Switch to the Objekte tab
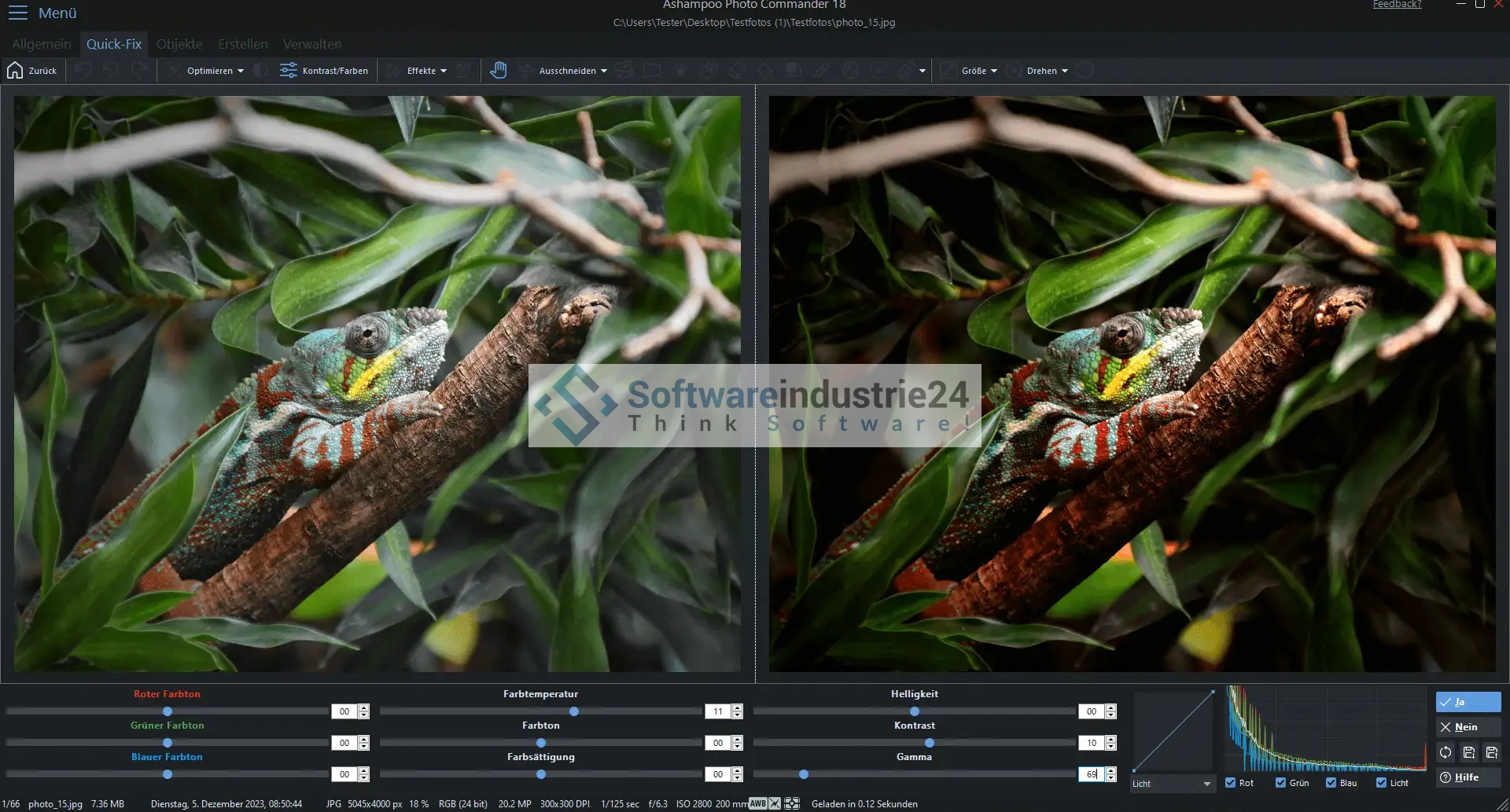Viewport: 1510px width, 812px height. point(179,44)
